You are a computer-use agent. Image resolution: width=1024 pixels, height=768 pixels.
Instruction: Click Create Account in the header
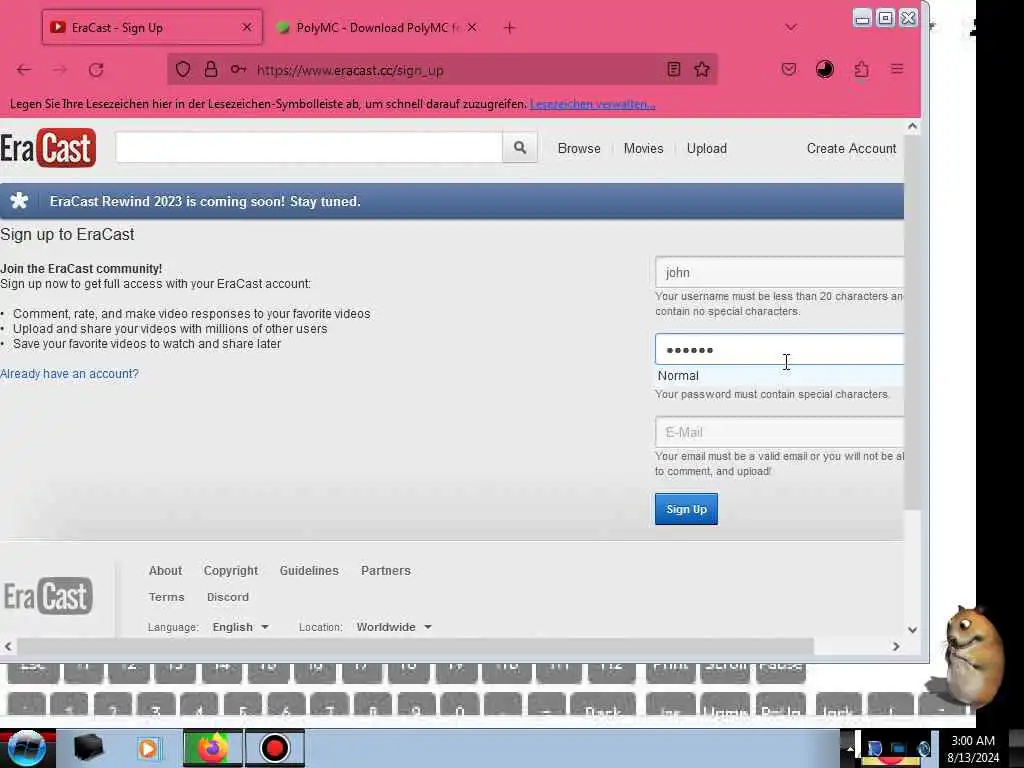pyautogui.click(x=851, y=148)
